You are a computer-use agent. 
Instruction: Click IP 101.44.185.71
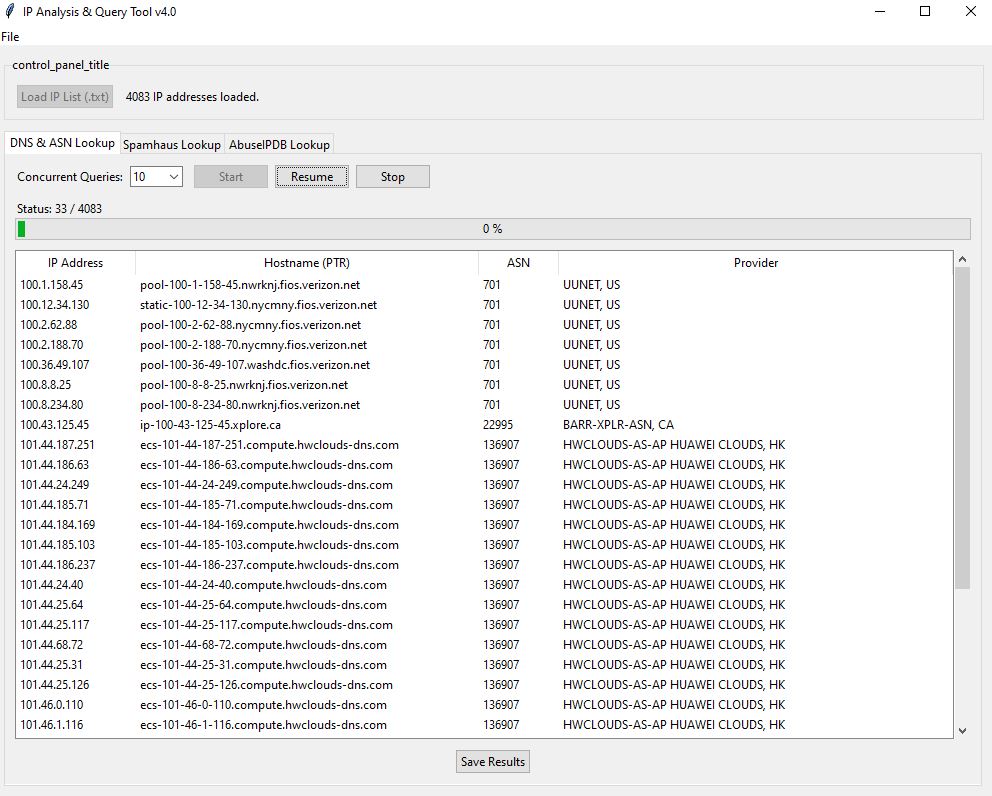coord(54,505)
